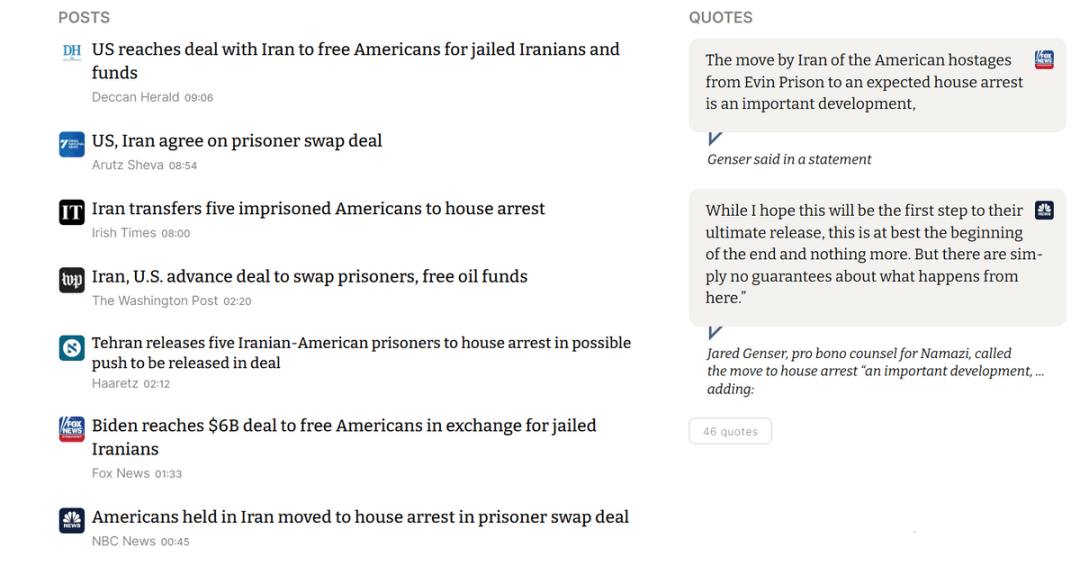Open 'US, Iran agree on prisoner swap deal'
Screen dimensions: 1080x565
coord(237,141)
